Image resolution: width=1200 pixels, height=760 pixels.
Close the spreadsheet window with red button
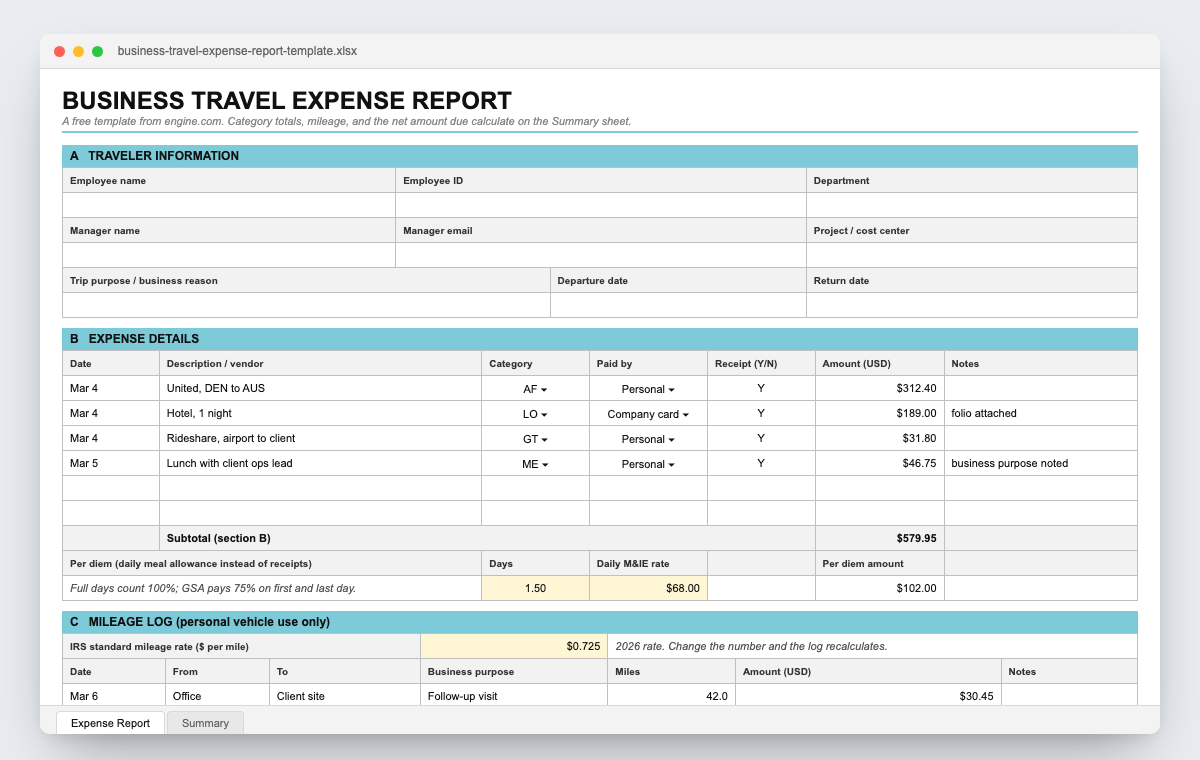[60, 51]
